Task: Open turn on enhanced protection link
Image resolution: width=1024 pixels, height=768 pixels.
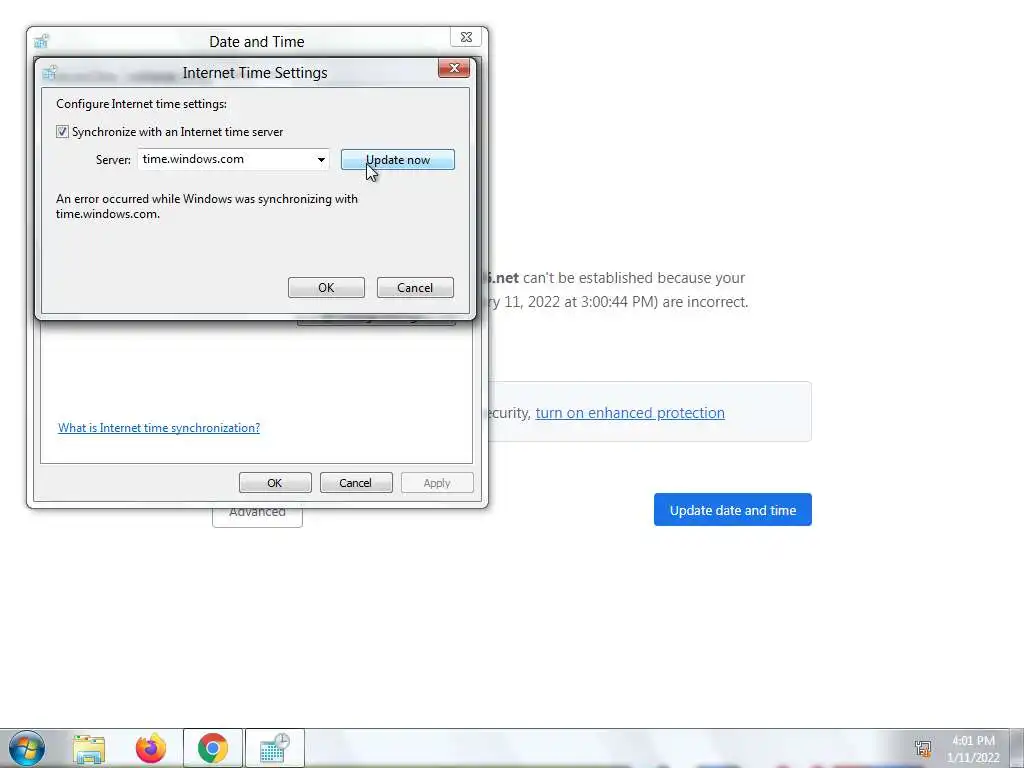Action: tap(630, 413)
